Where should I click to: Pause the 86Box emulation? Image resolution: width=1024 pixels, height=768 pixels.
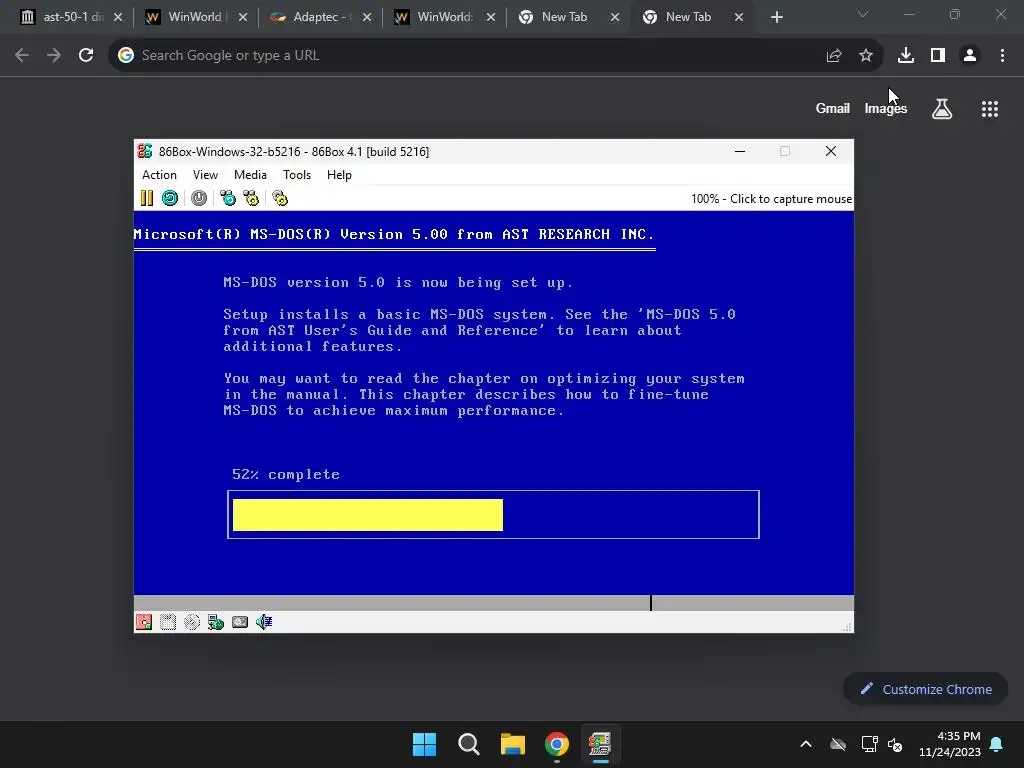[x=147, y=198]
